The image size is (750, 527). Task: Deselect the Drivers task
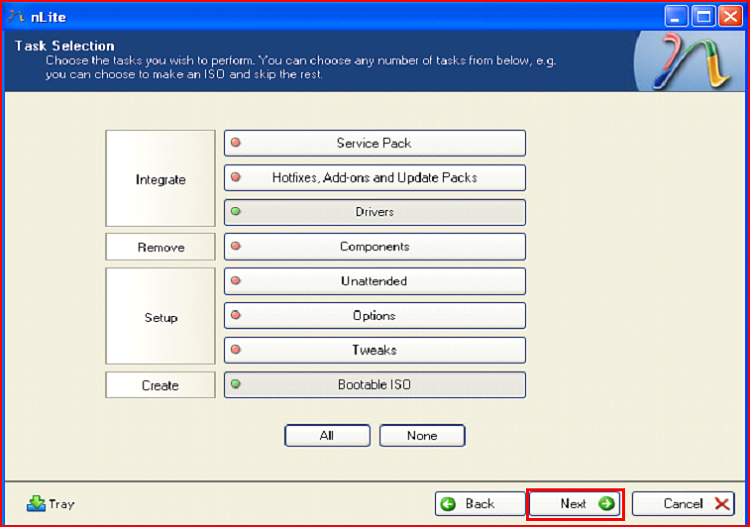(375, 212)
